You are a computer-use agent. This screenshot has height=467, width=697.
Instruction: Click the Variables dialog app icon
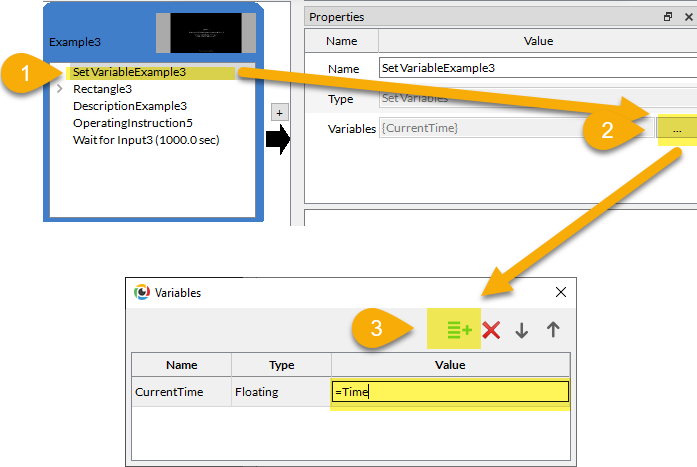click(x=142, y=292)
